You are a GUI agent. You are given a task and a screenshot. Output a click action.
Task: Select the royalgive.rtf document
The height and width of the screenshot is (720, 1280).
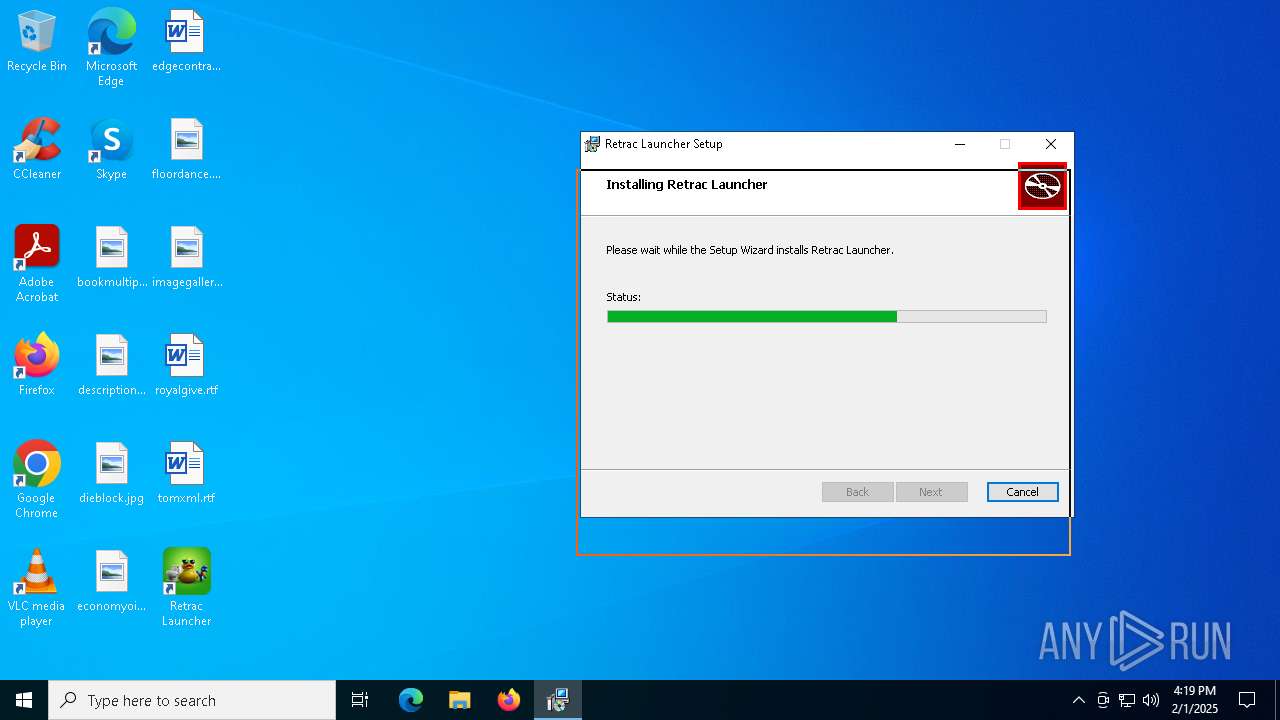coord(186,365)
